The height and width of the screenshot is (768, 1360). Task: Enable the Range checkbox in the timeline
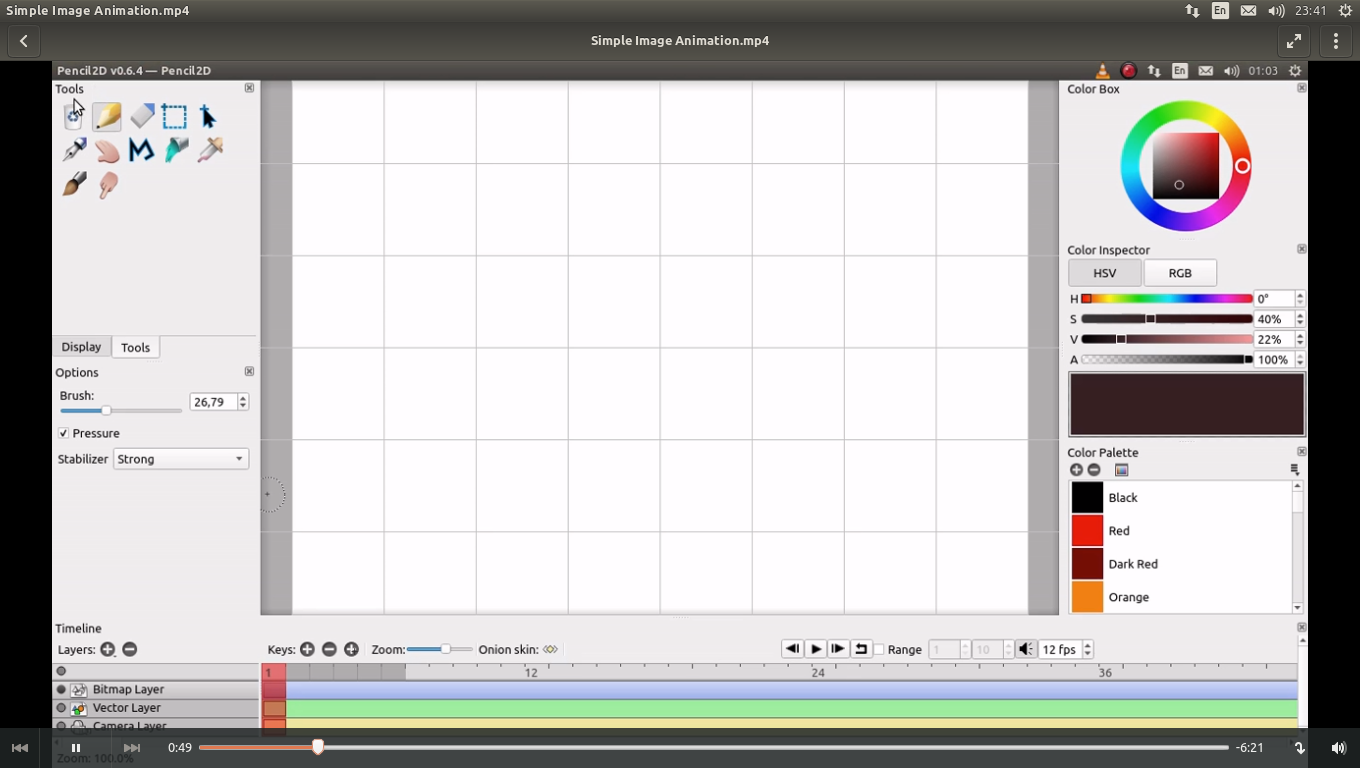[x=877, y=649]
